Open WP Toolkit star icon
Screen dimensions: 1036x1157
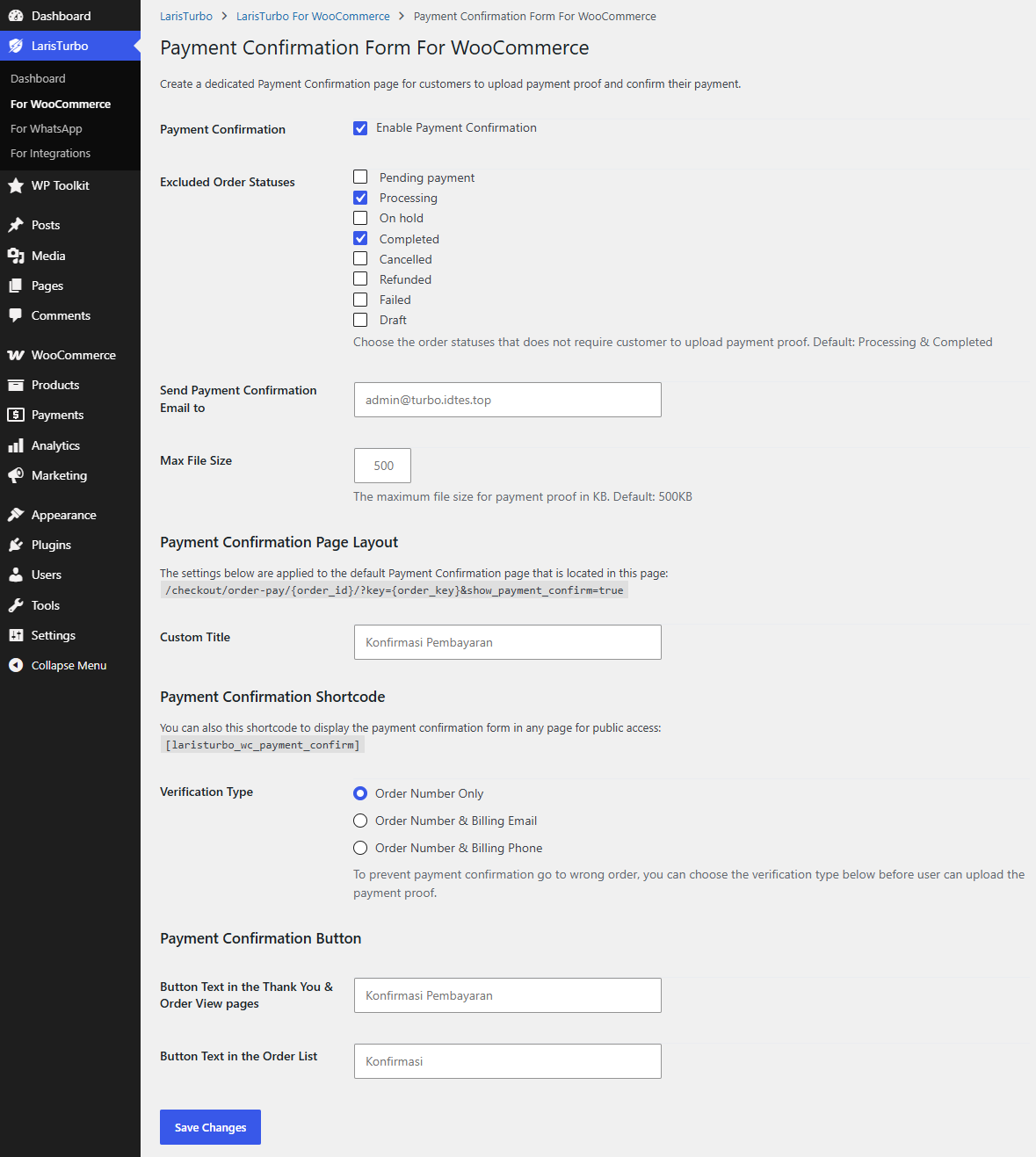(x=16, y=185)
